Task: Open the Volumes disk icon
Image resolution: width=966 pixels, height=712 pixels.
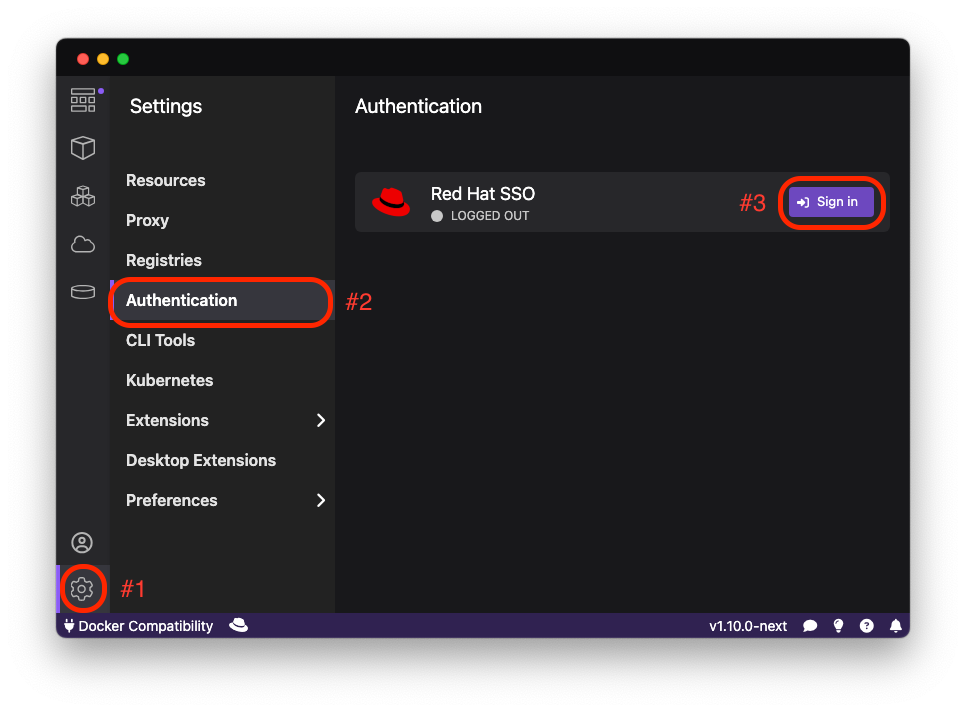Action: 83,292
